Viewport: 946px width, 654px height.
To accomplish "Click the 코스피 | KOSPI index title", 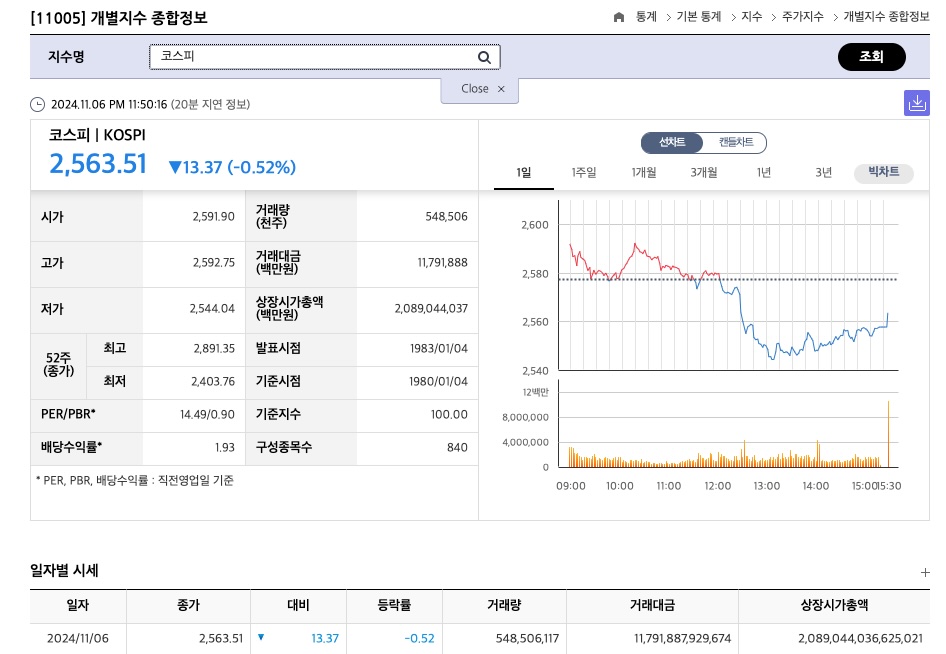I will coord(97,135).
